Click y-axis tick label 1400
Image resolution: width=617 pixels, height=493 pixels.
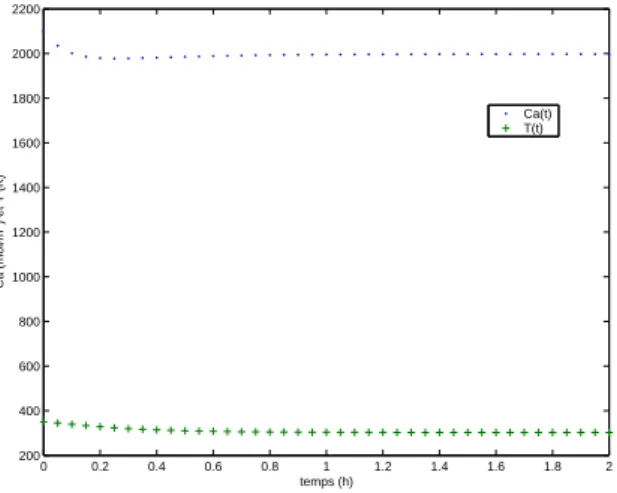[26, 188]
